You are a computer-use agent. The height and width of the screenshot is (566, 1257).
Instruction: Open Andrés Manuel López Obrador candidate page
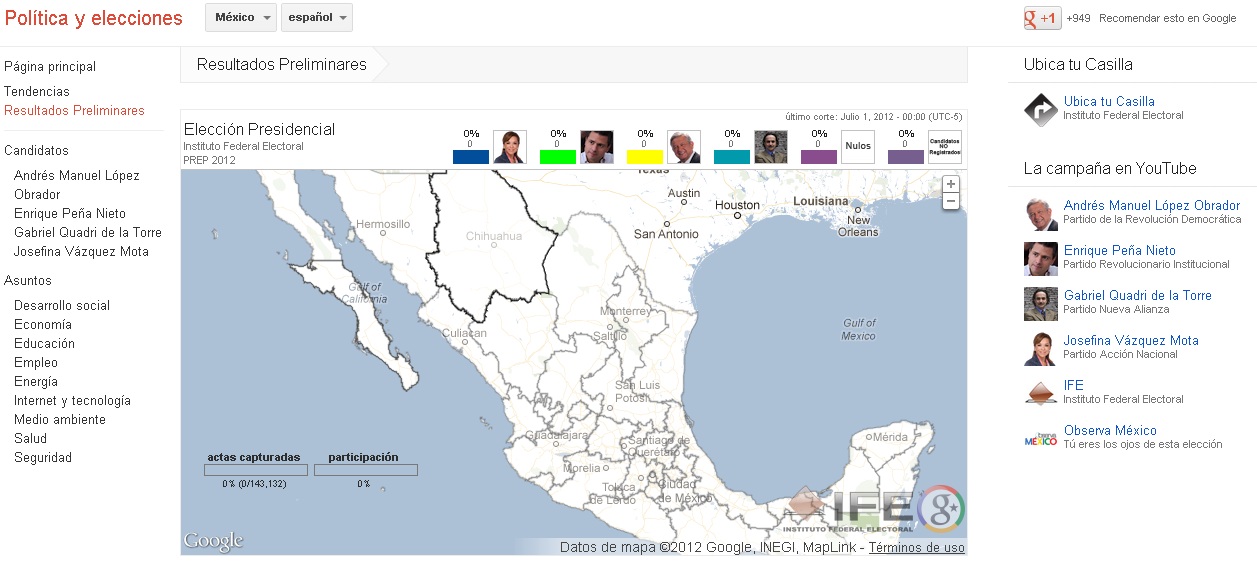click(x=77, y=185)
